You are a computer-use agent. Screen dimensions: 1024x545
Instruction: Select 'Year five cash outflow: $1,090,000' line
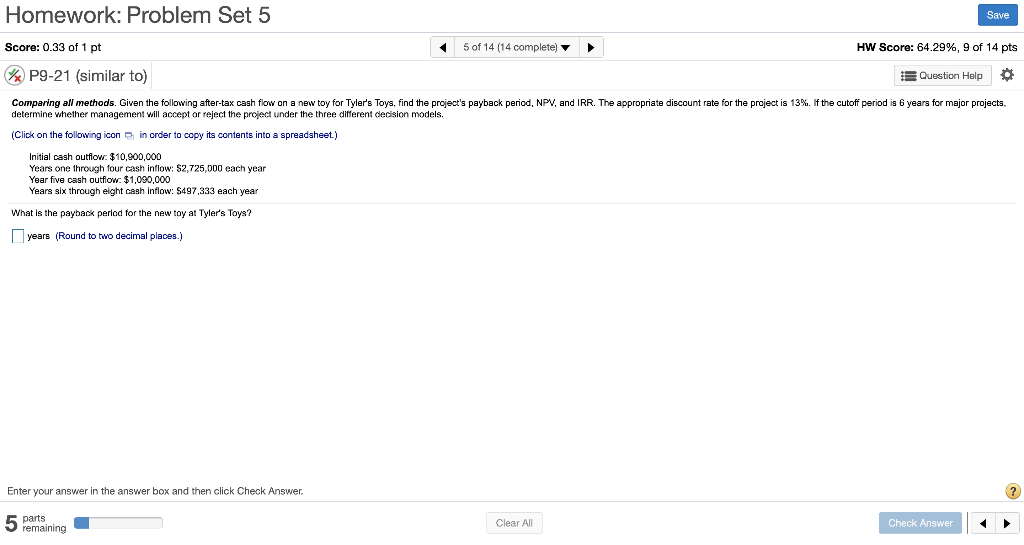click(x=100, y=179)
